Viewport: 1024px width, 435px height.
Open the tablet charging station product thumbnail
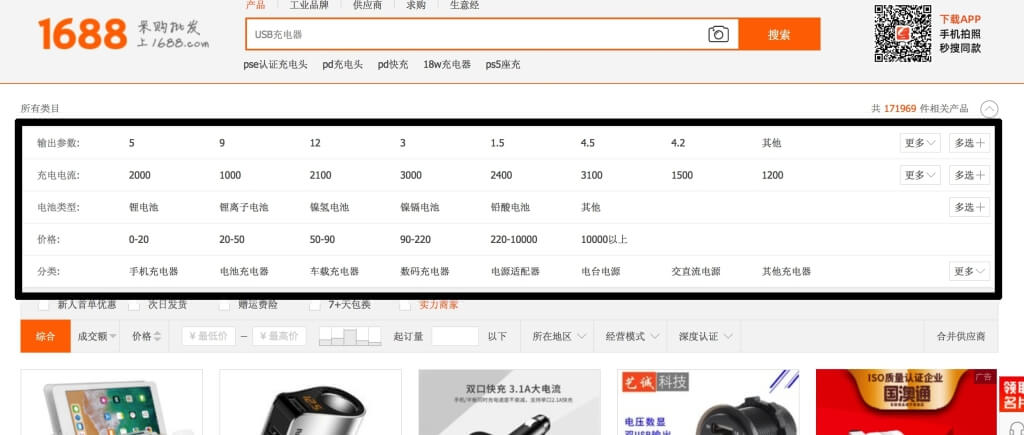(112, 402)
